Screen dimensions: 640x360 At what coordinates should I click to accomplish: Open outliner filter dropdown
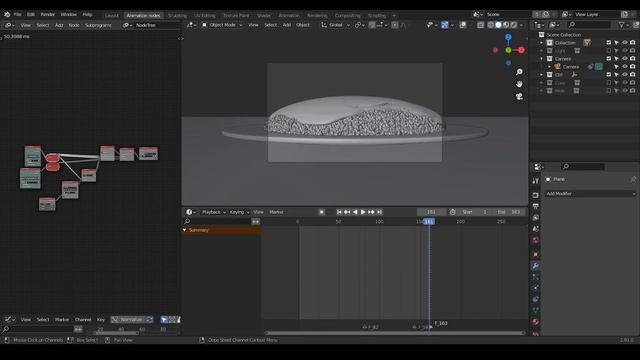(624, 25)
